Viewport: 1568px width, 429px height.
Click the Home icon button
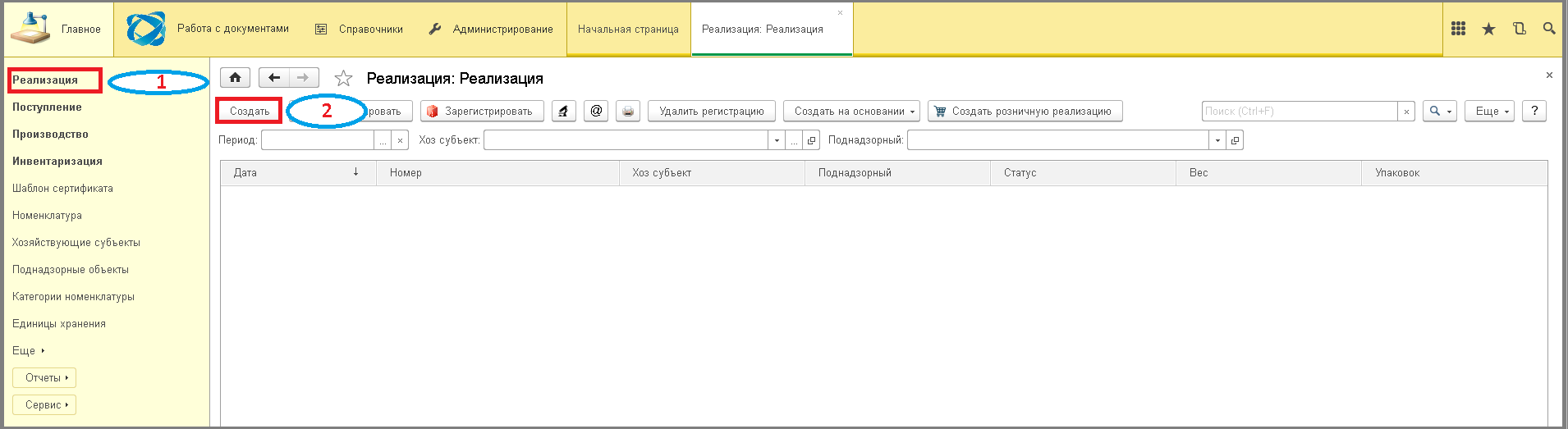[235, 78]
